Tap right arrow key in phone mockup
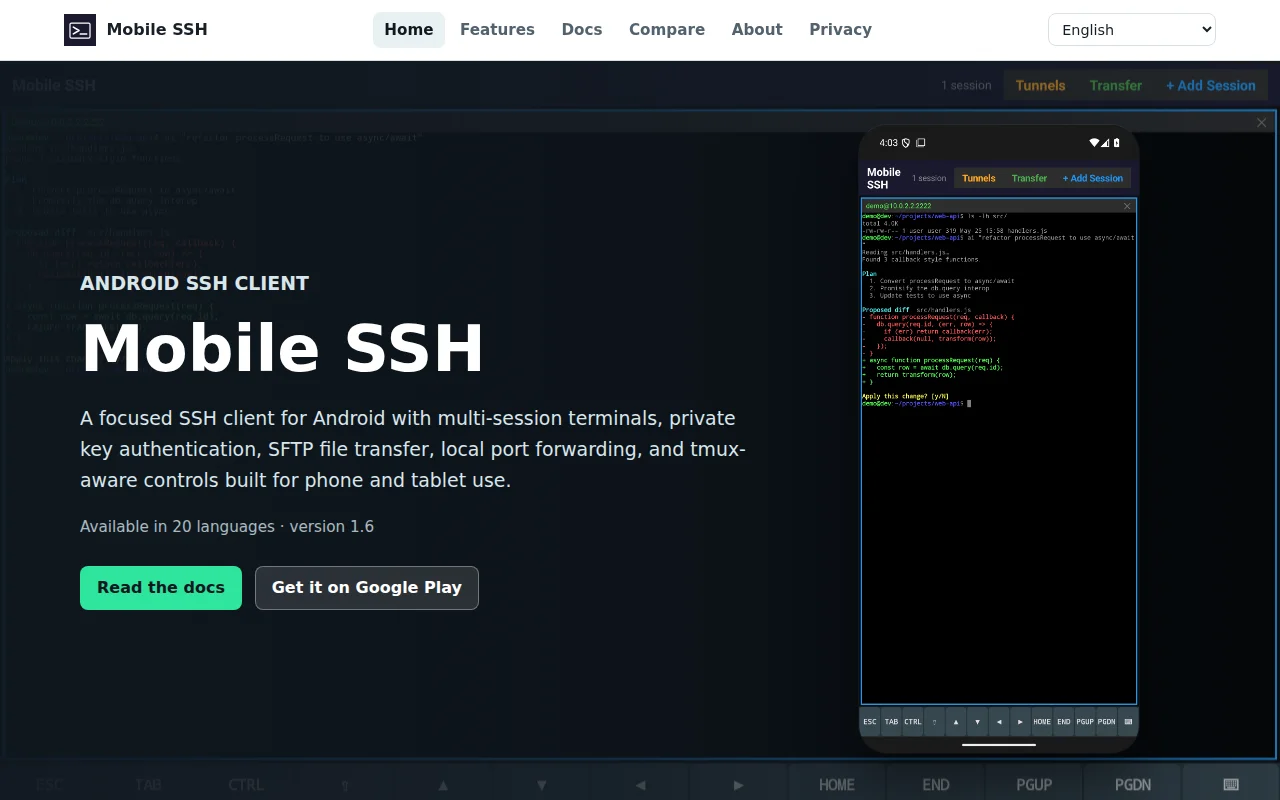Viewport: 1280px width, 800px height. tap(1020, 722)
